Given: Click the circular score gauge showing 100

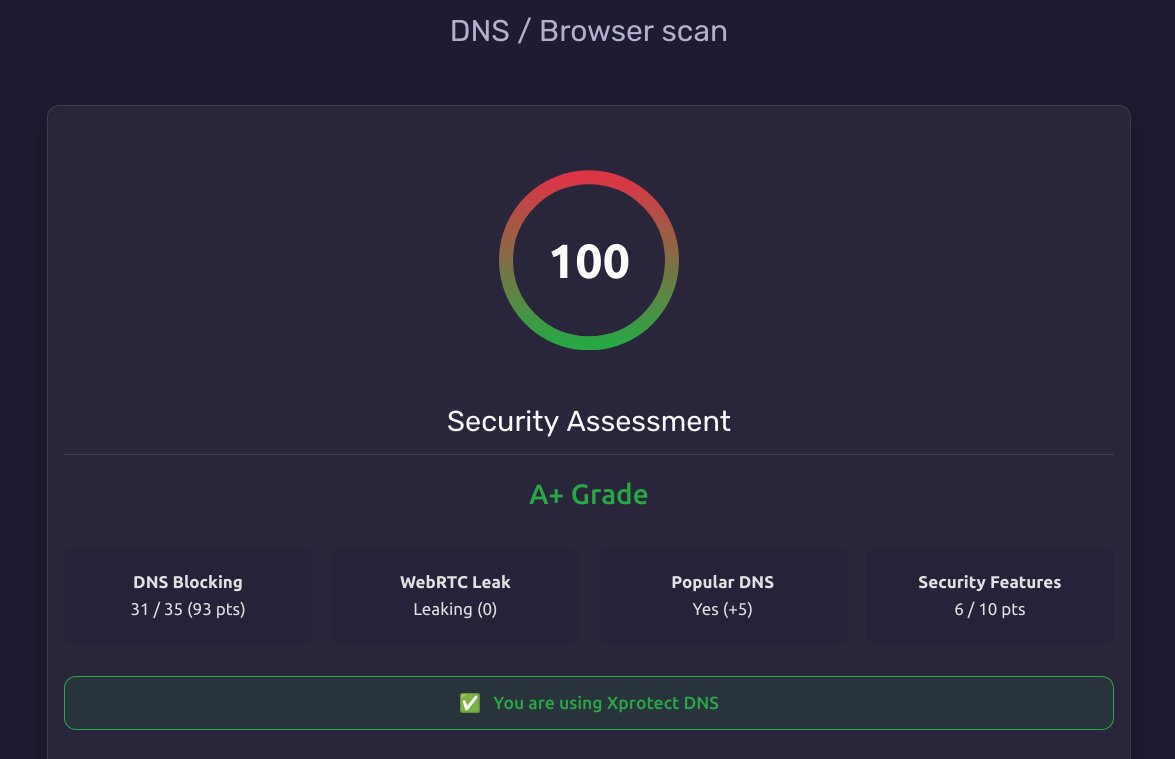Looking at the screenshot, I should [x=589, y=260].
